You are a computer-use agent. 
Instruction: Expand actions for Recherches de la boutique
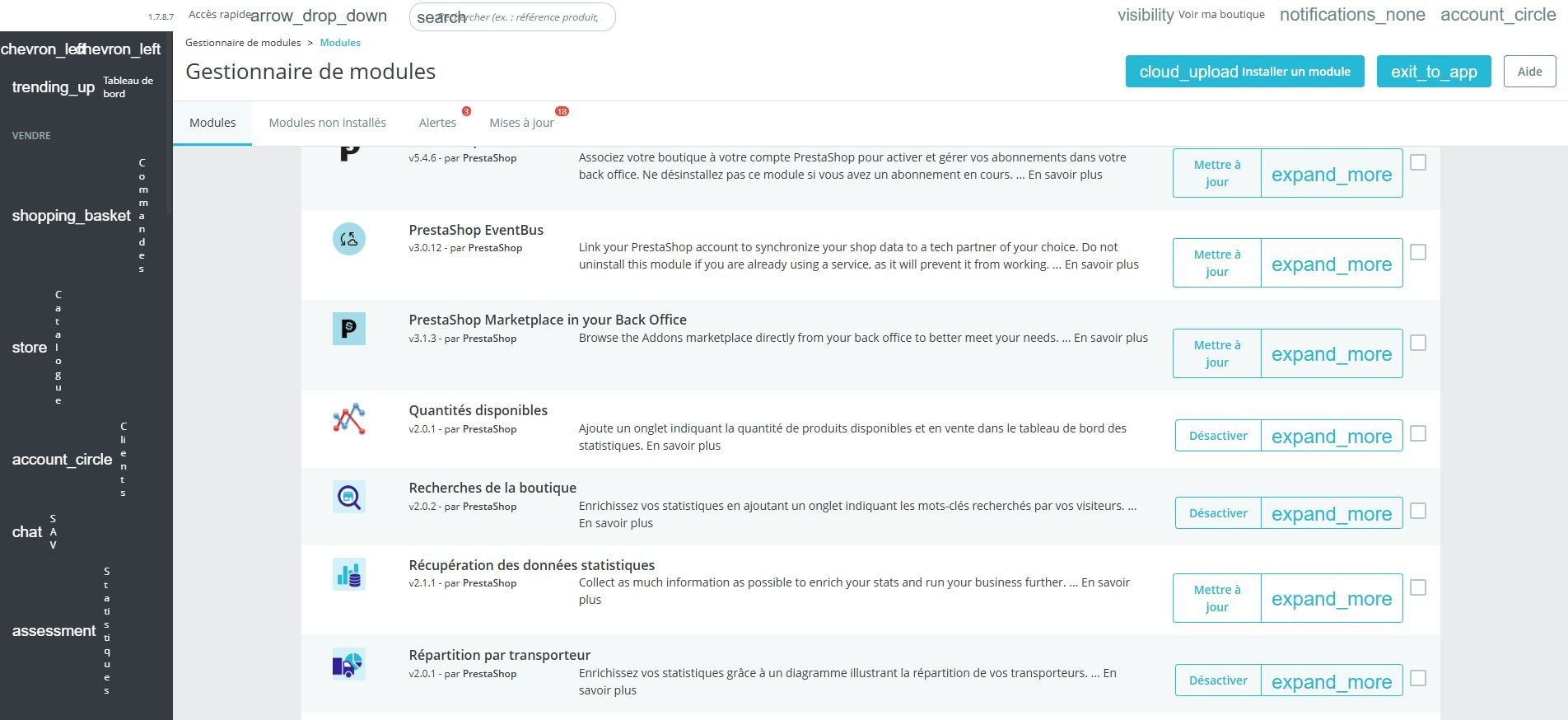1332,513
